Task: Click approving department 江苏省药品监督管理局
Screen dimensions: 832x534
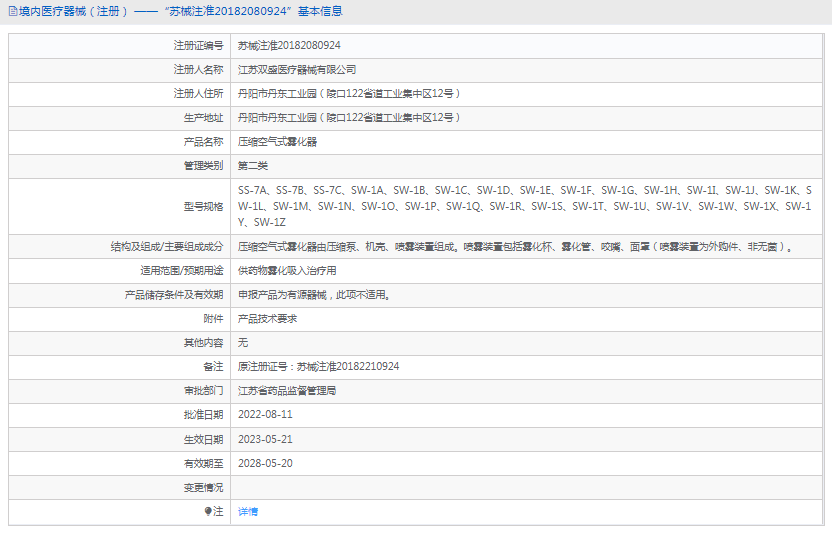Action: point(287,391)
